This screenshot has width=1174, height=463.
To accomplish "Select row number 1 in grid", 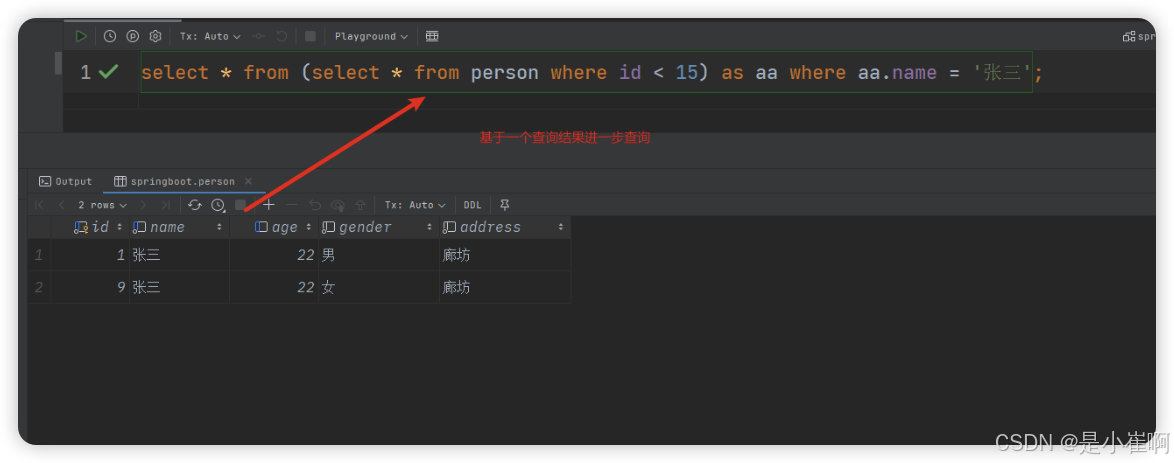I will (x=39, y=255).
